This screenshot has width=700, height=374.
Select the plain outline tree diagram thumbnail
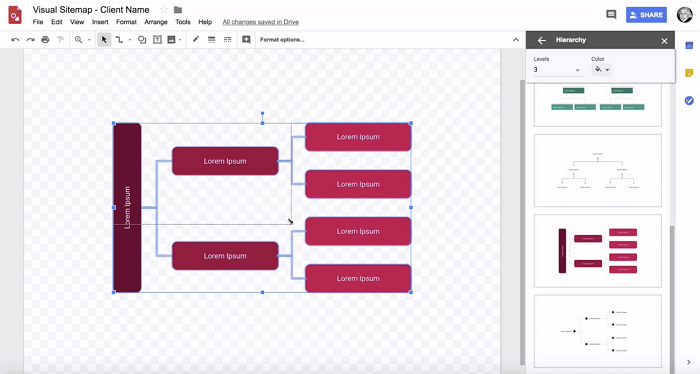pos(597,170)
